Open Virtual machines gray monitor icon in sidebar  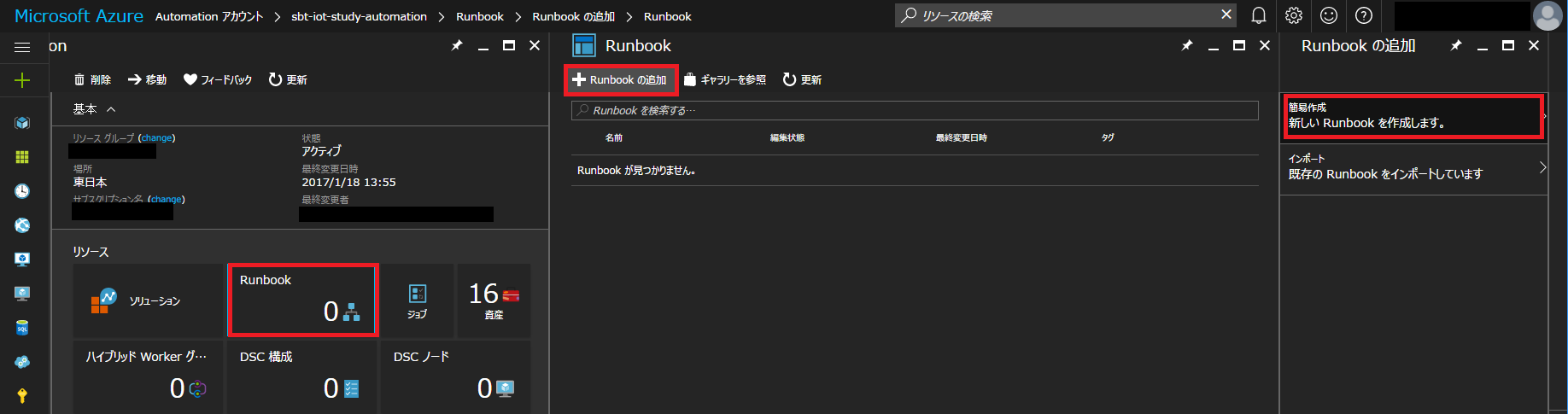22,294
